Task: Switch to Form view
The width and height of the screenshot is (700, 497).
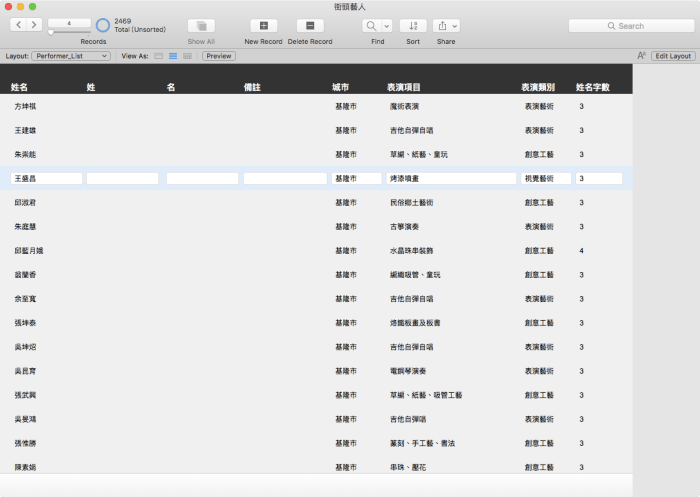Action: pos(159,56)
